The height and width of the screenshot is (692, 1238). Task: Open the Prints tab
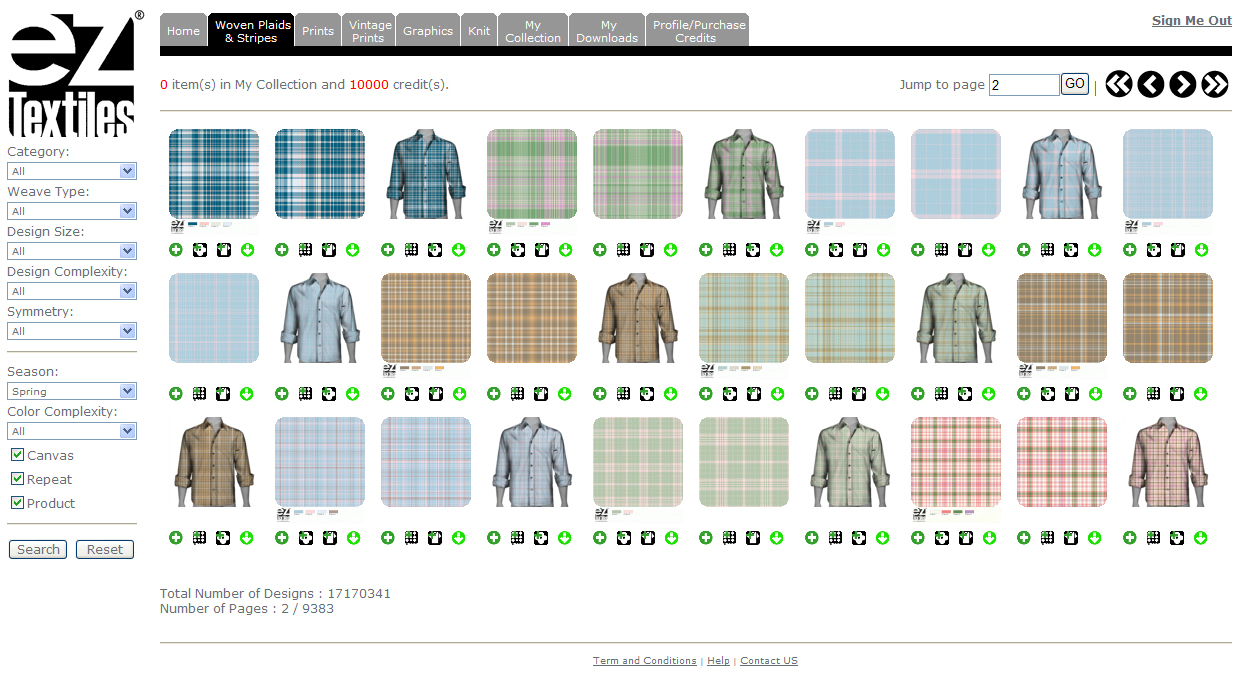[x=318, y=30]
